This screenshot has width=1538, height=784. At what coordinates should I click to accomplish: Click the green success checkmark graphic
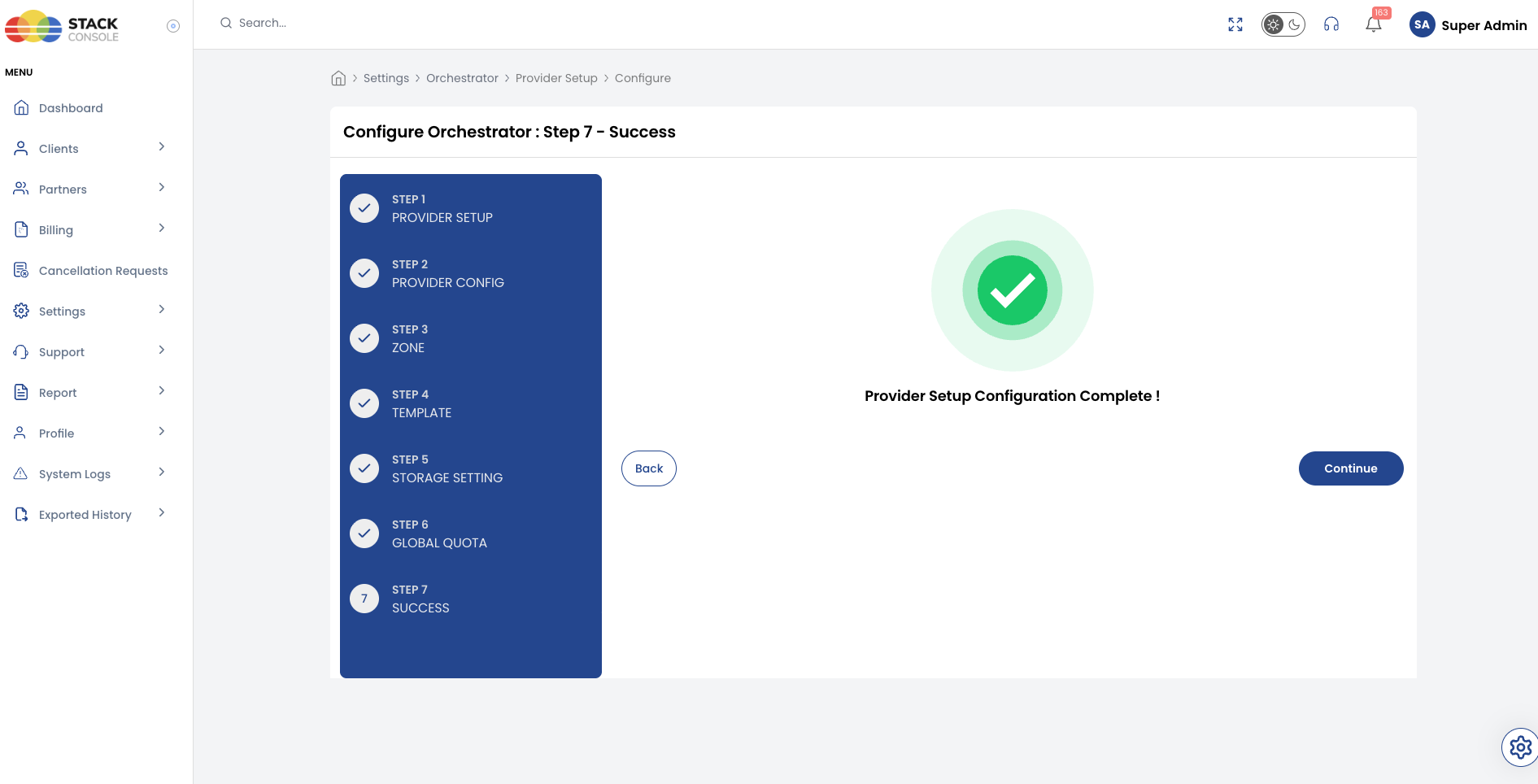click(1013, 290)
